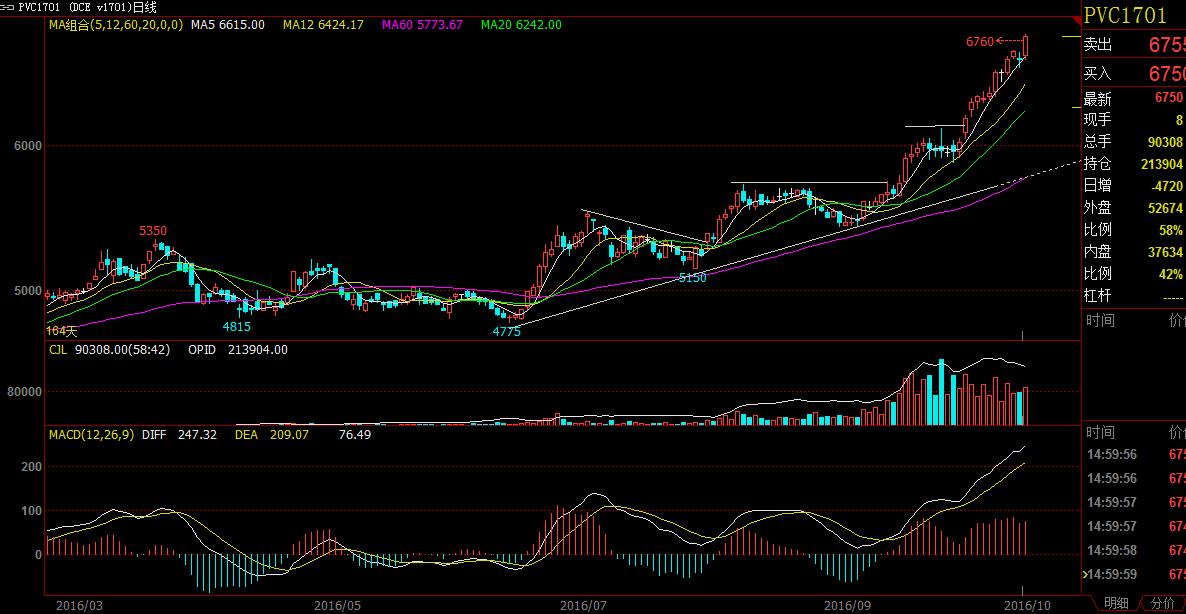Click the 持仓 213904 row
1186x614 pixels.
coord(1134,164)
